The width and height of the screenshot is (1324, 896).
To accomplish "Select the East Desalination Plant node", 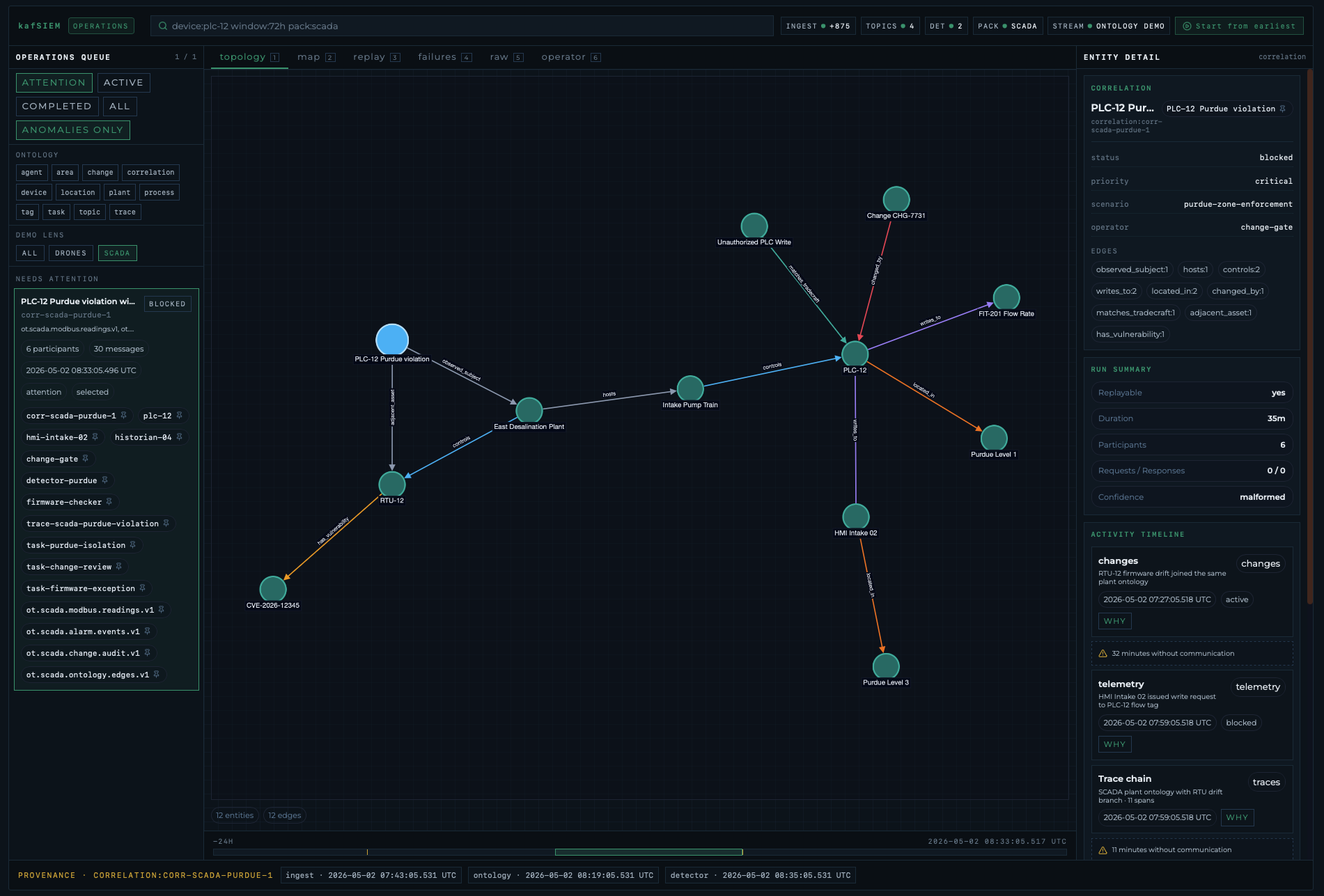I will coord(529,411).
